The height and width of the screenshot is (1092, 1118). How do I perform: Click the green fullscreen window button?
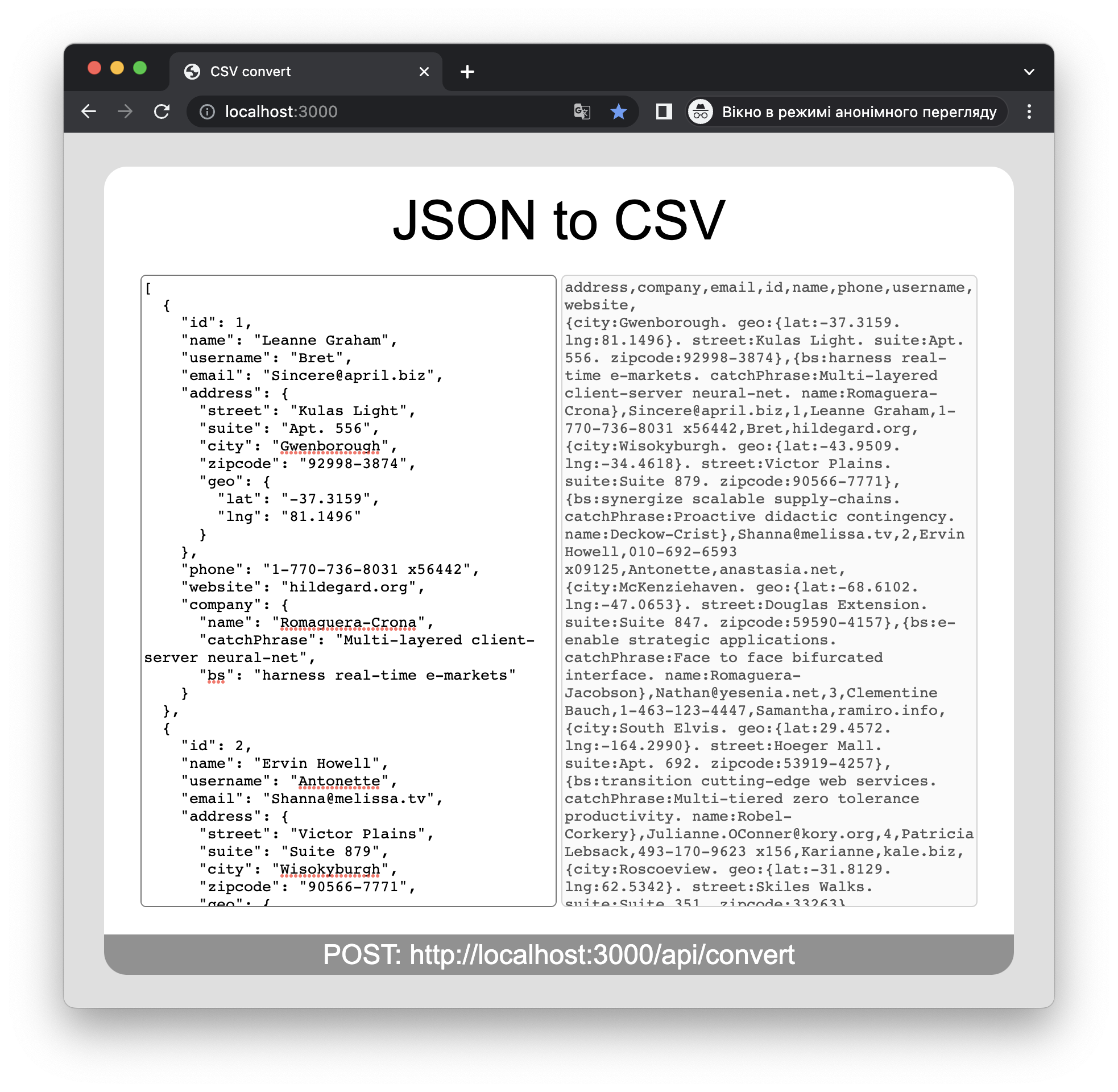point(140,68)
